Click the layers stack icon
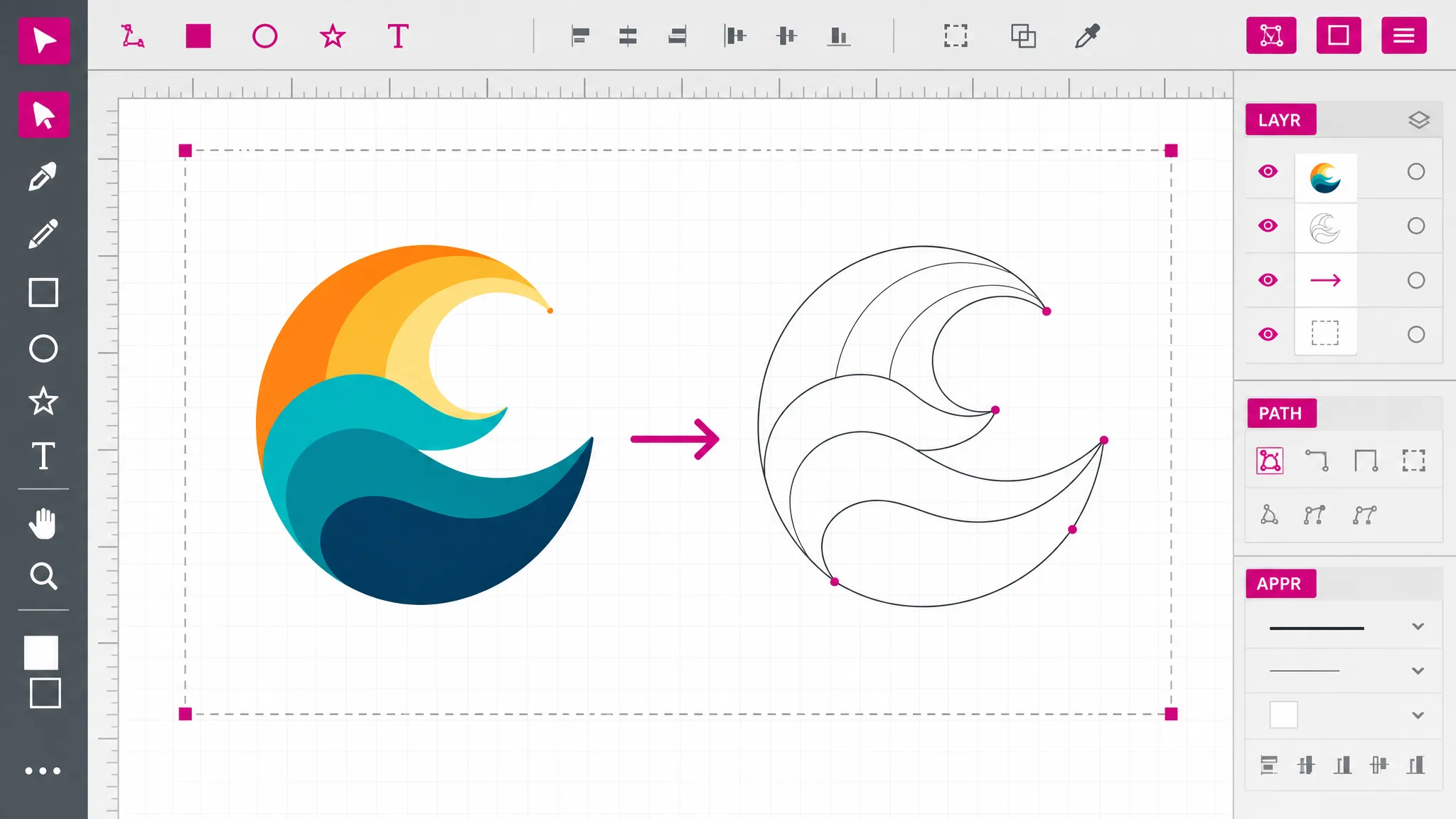The width and height of the screenshot is (1456, 819). click(1418, 120)
